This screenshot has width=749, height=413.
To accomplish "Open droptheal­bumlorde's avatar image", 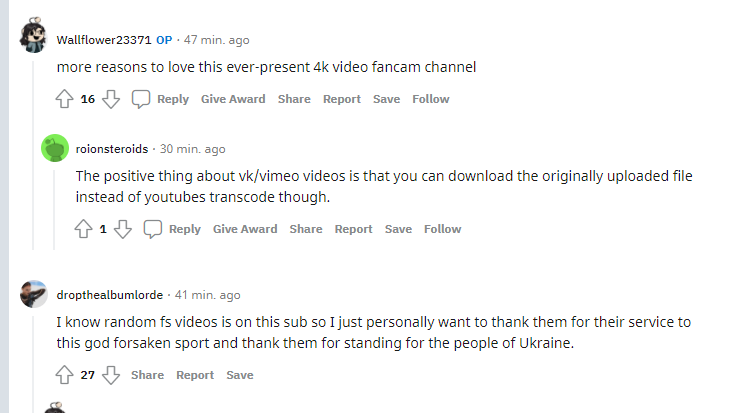I will (34, 294).
